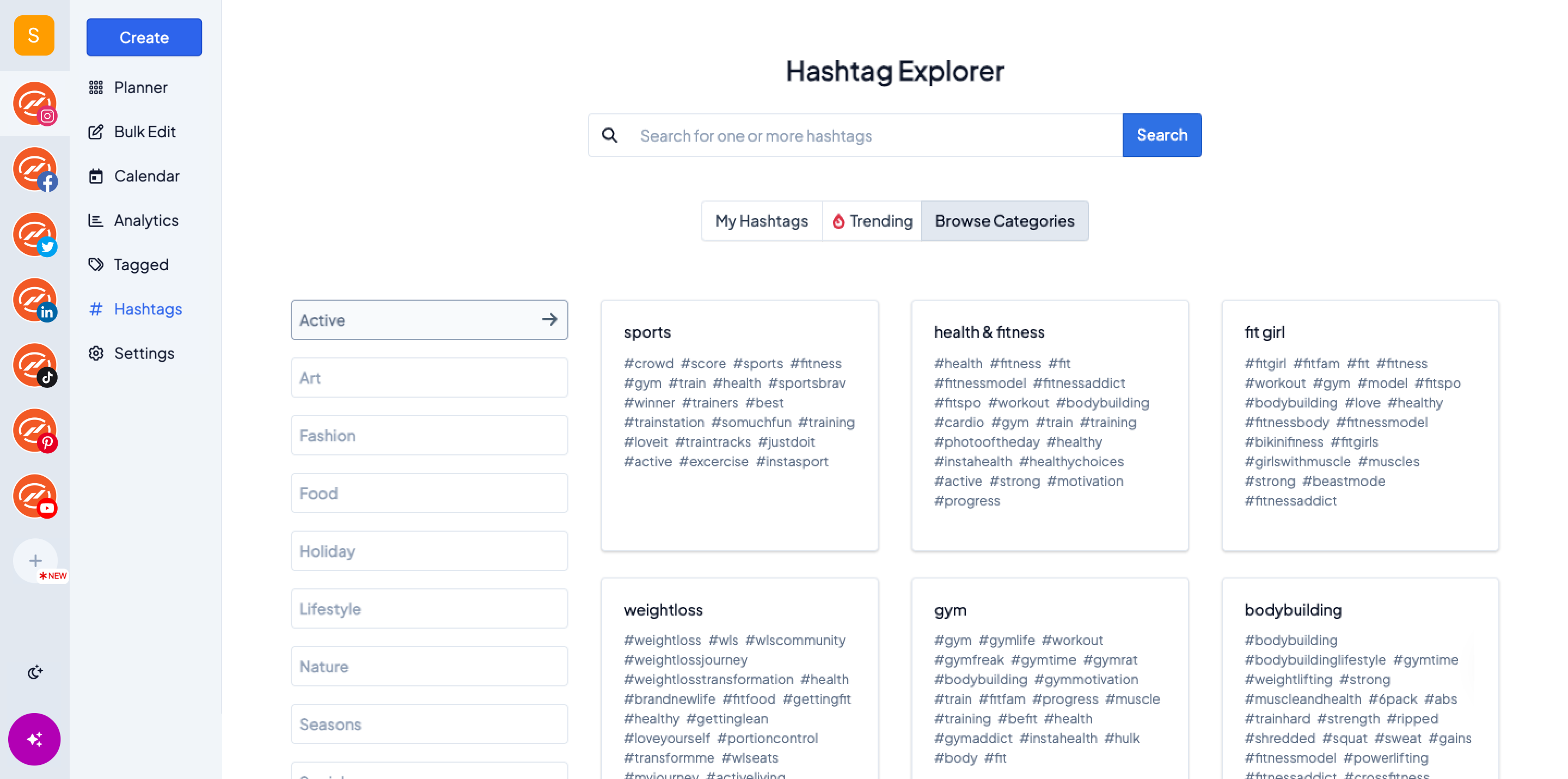Add a new account with the plus button
The width and height of the screenshot is (1568, 779).
(35, 561)
